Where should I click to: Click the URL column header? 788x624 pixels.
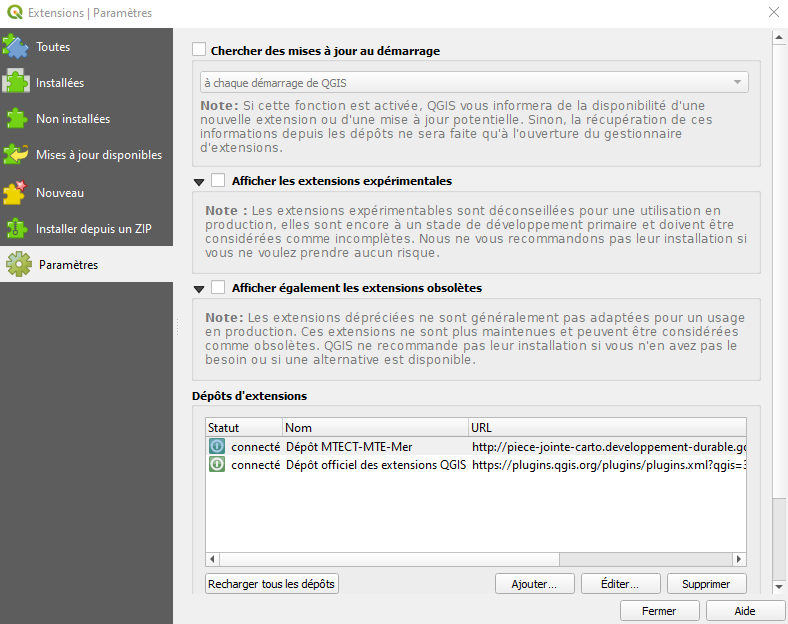(607, 428)
